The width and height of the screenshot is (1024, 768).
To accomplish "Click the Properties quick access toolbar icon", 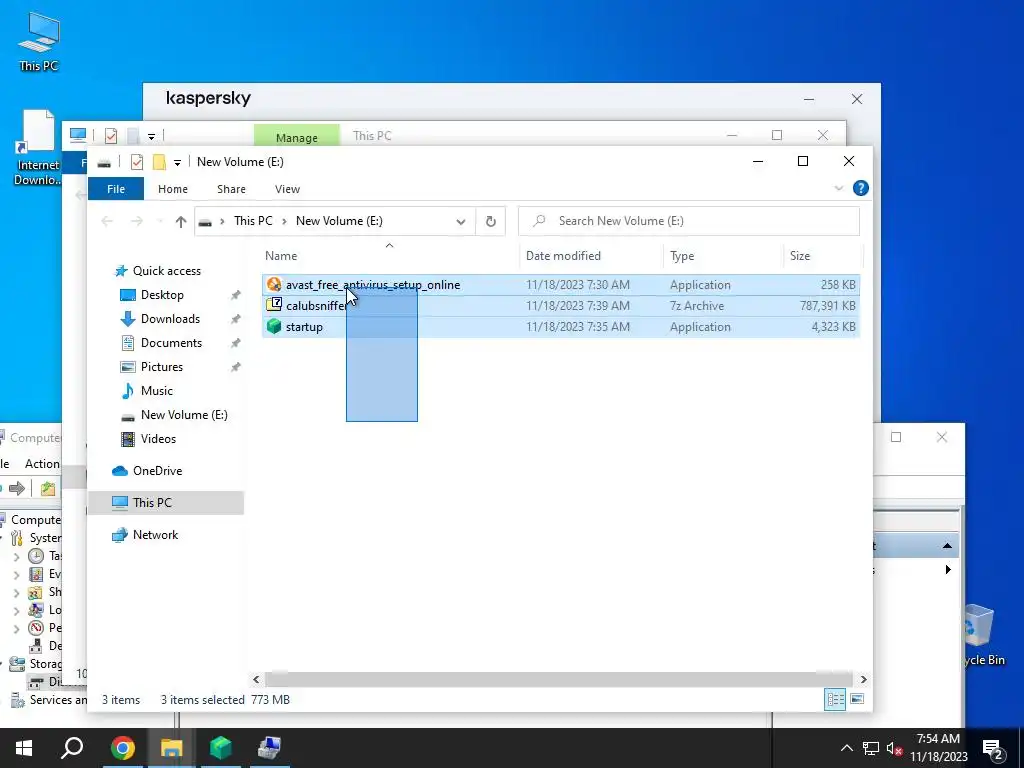I will 136,162.
